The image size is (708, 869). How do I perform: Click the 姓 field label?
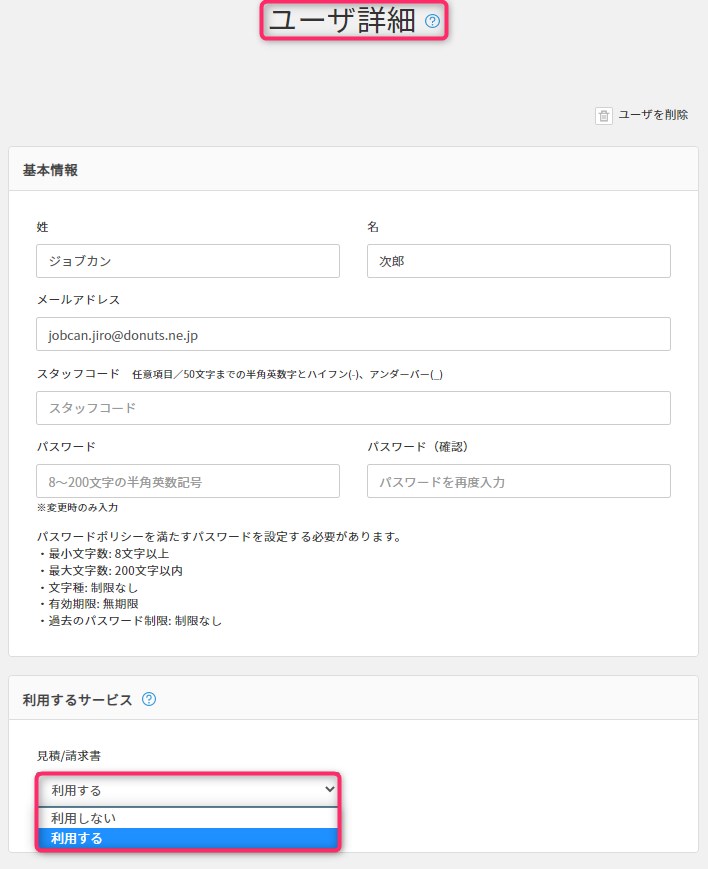tap(43, 227)
